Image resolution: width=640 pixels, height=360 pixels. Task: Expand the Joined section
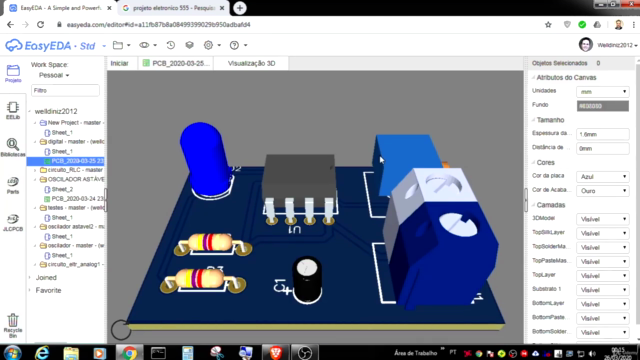[x=30, y=278]
